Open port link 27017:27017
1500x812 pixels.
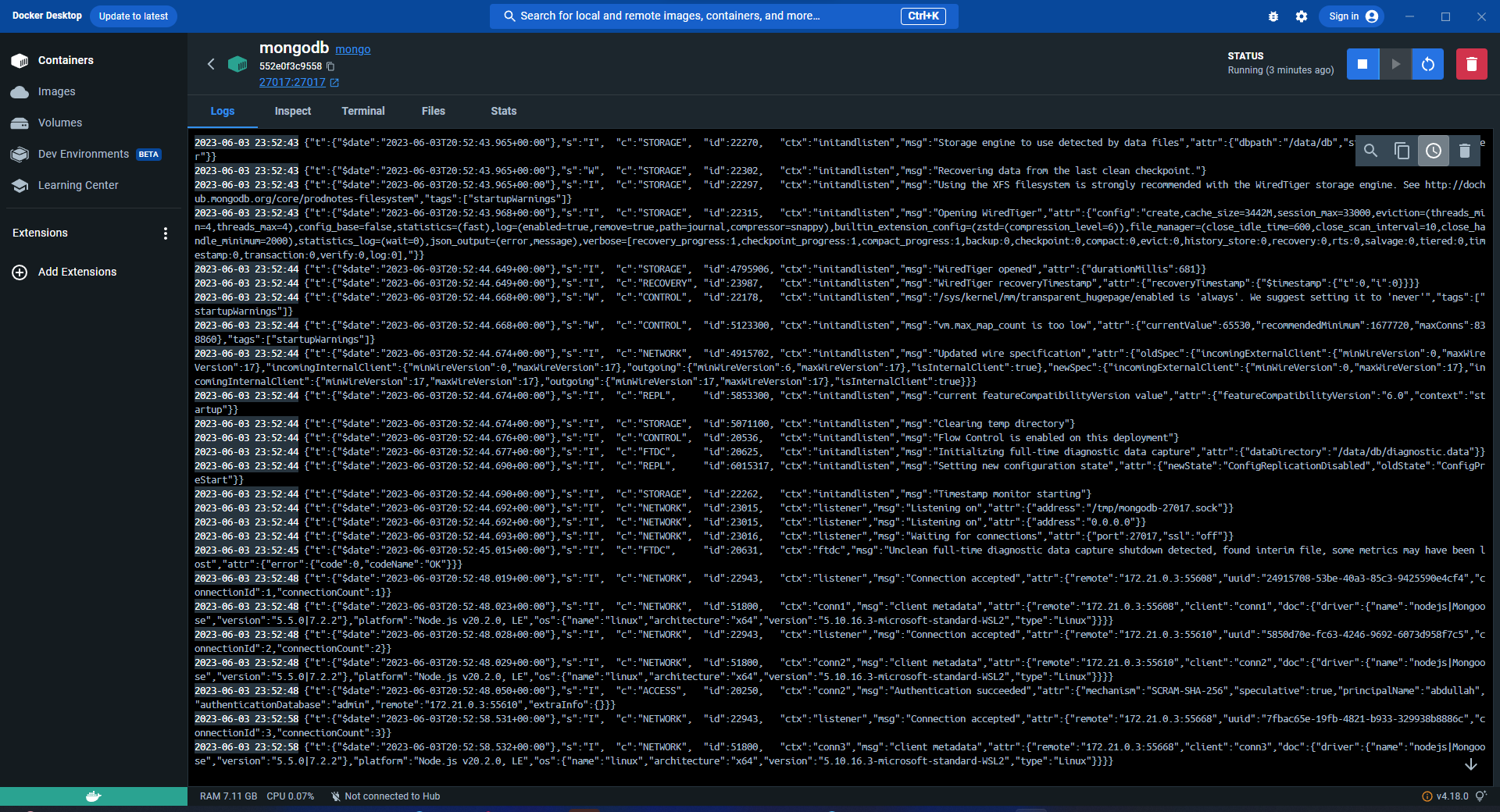(x=293, y=82)
